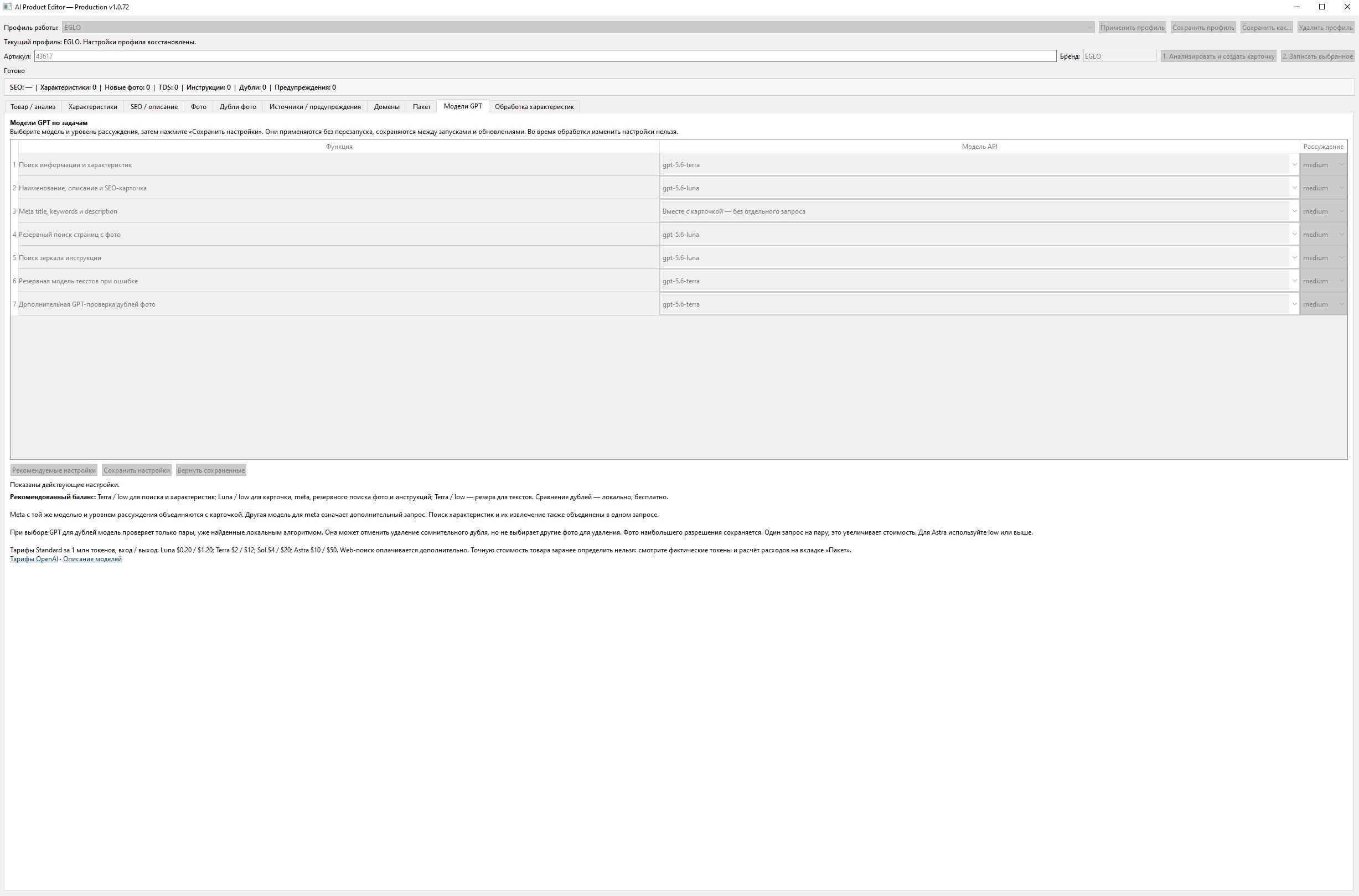
Task: Open model dropdown for Резервная модель текстов
Action: [979, 281]
